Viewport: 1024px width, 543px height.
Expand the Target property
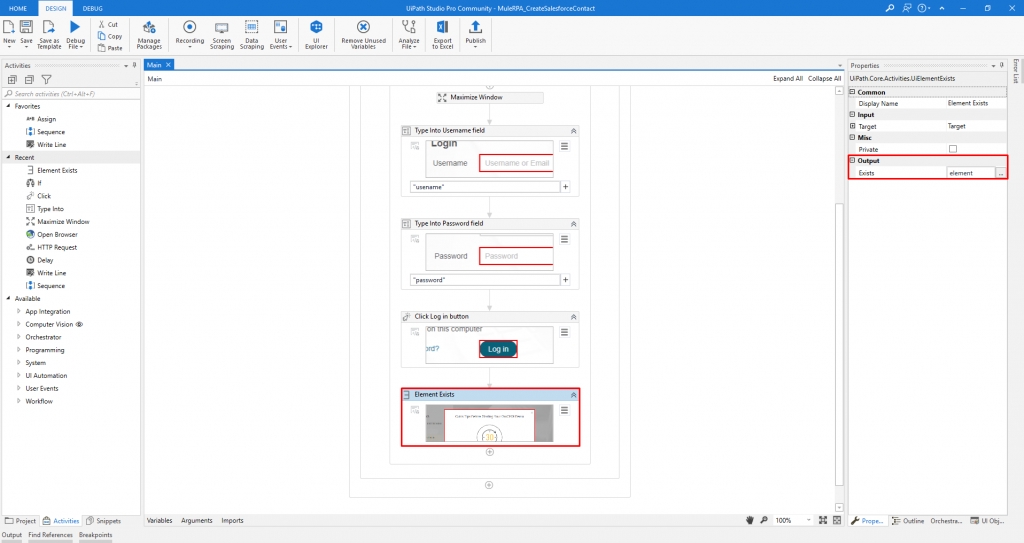click(852, 126)
